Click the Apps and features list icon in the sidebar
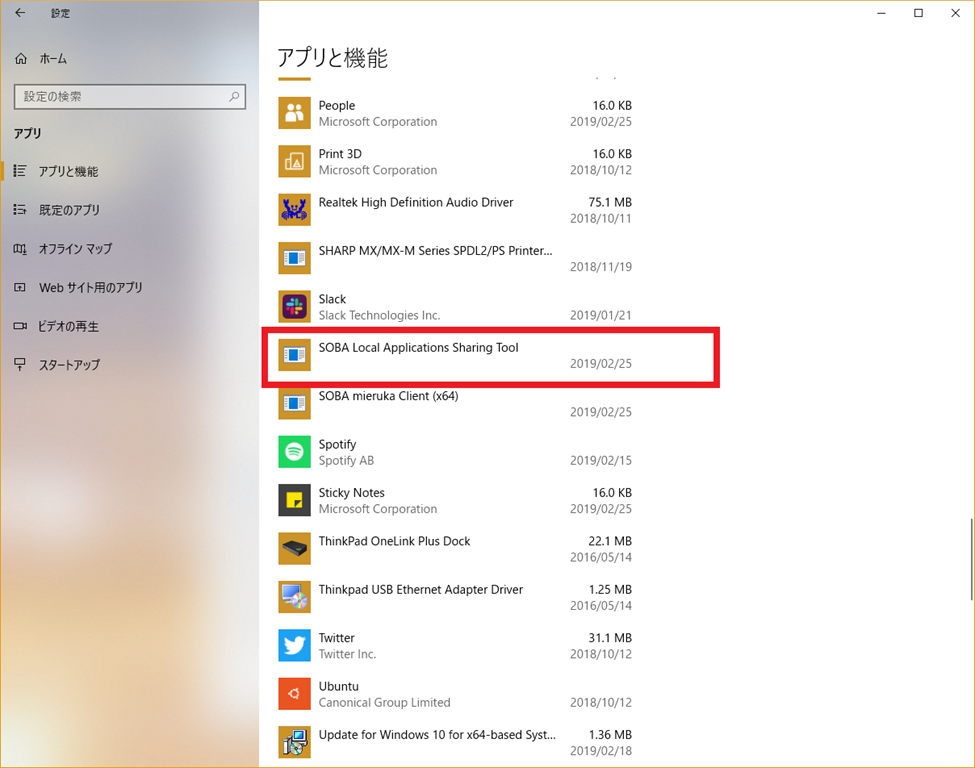 (20, 170)
